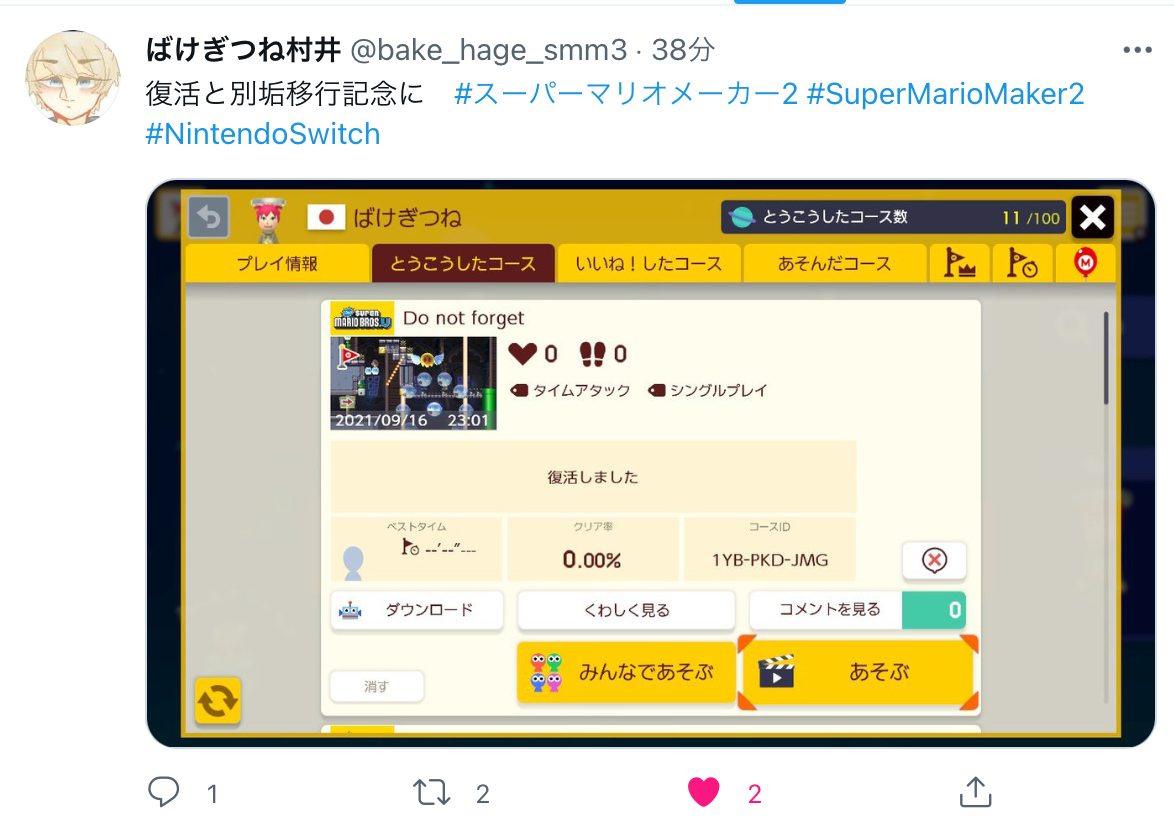The height and width of the screenshot is (834, 1174).
Task: Select the とうこうしたコース tab
Action: (x=463, y=264)
